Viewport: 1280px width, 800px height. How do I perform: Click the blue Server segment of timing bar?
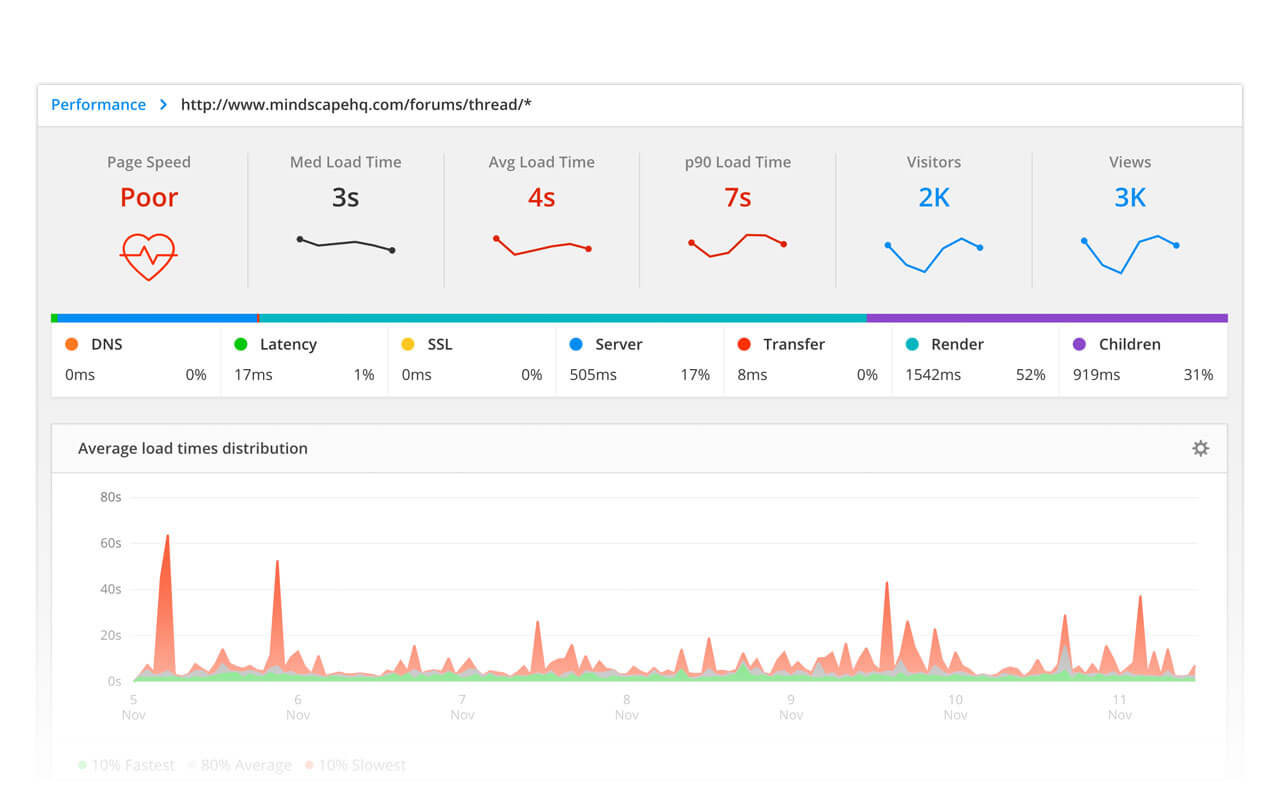[158, 318]
